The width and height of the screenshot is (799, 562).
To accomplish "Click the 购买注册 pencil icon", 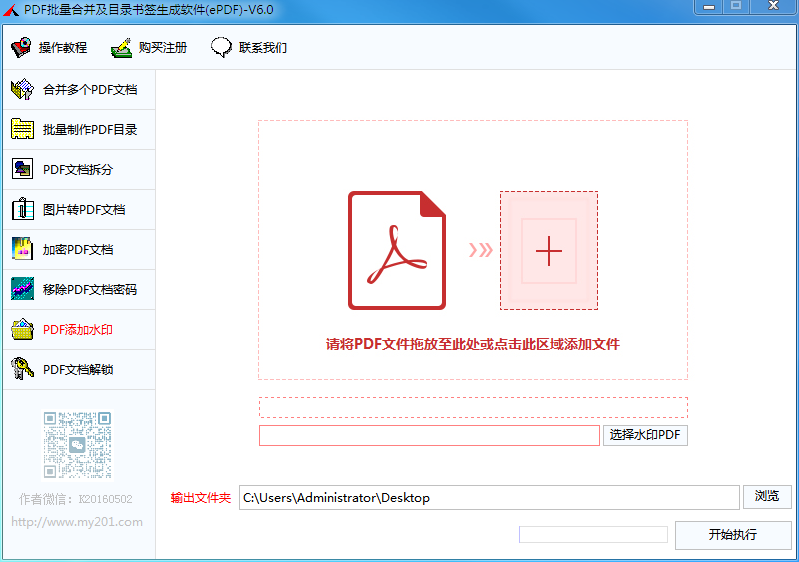I will tap(121, 48).
